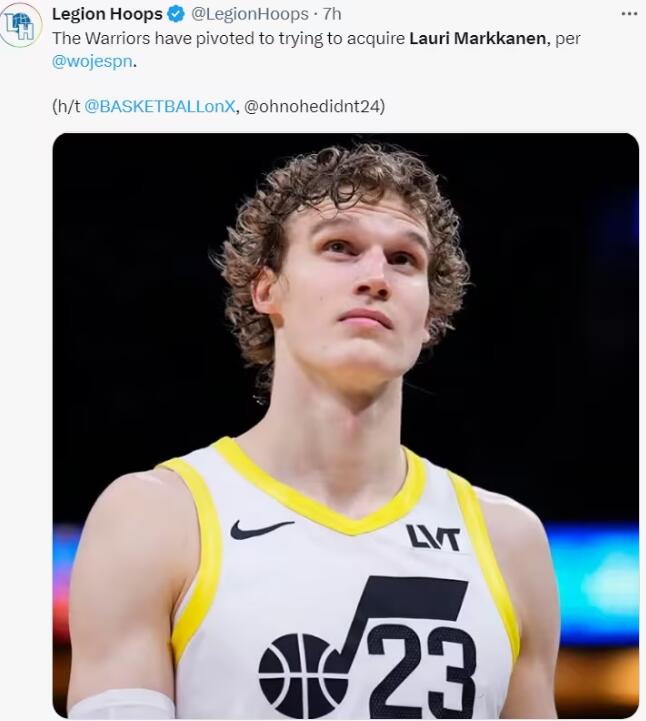The width and height of the screenshot is (646, 721).
Task: Click the Nike swoosh on the jersey
Action: point(262,529)
